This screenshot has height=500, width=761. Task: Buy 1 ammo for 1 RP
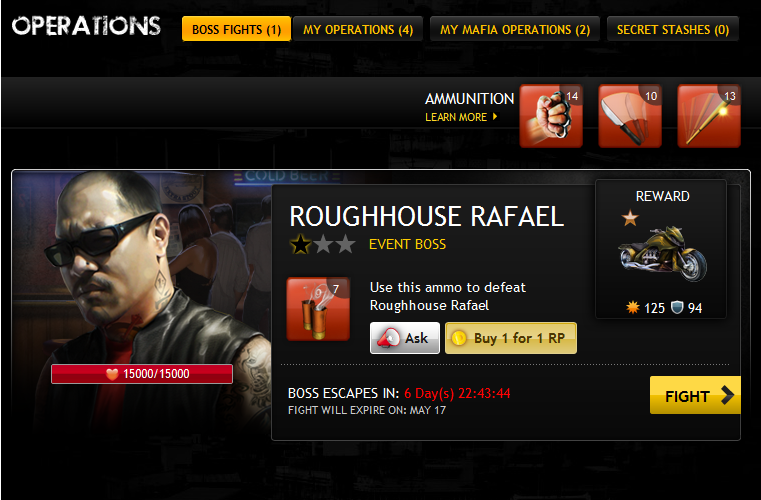[x=511, y=338]
